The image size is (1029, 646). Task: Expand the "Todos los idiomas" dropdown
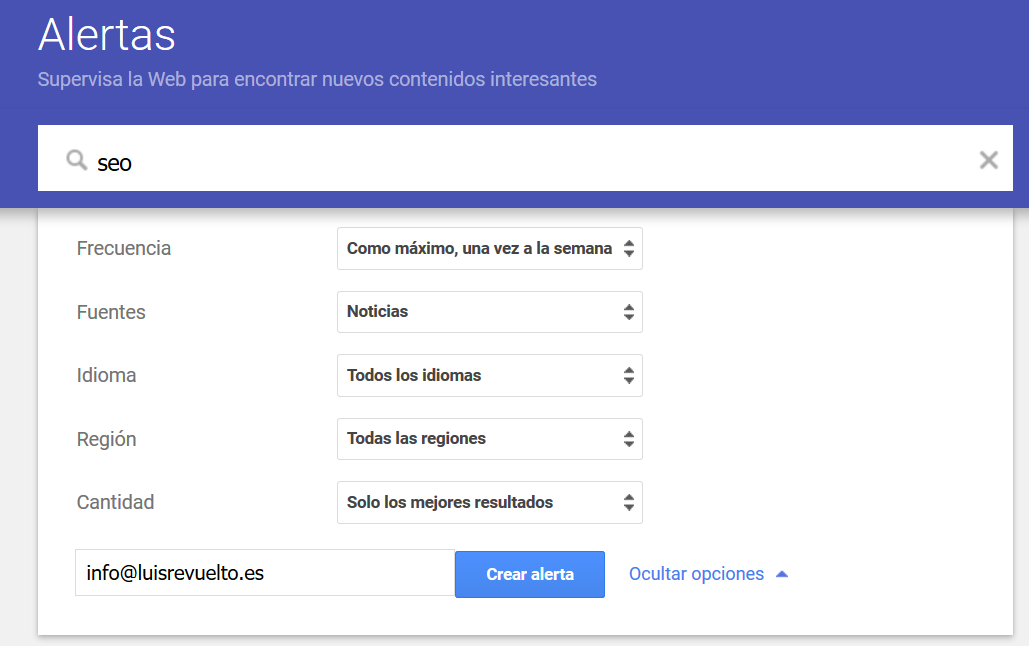click(x=489, y=376)
